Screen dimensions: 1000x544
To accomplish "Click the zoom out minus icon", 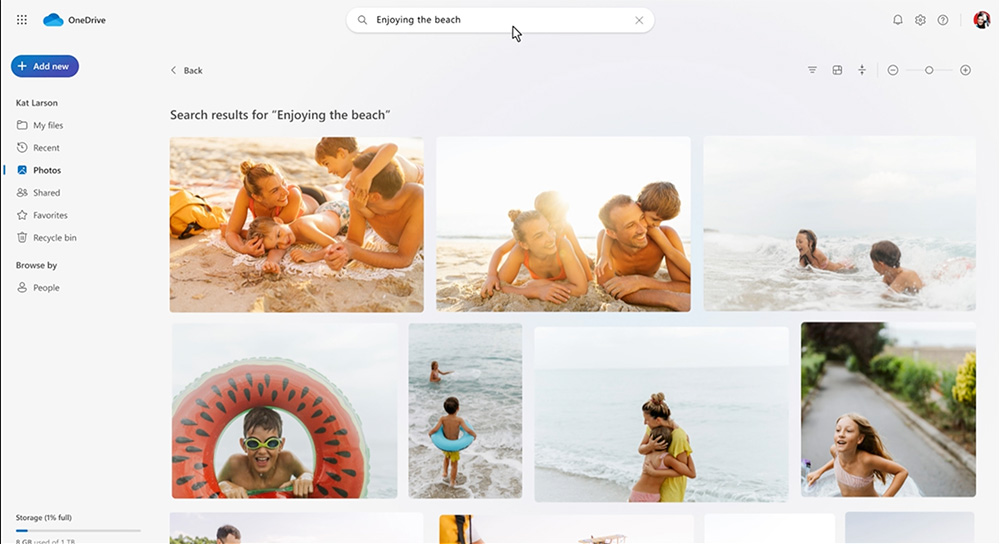I will point(893,70).
